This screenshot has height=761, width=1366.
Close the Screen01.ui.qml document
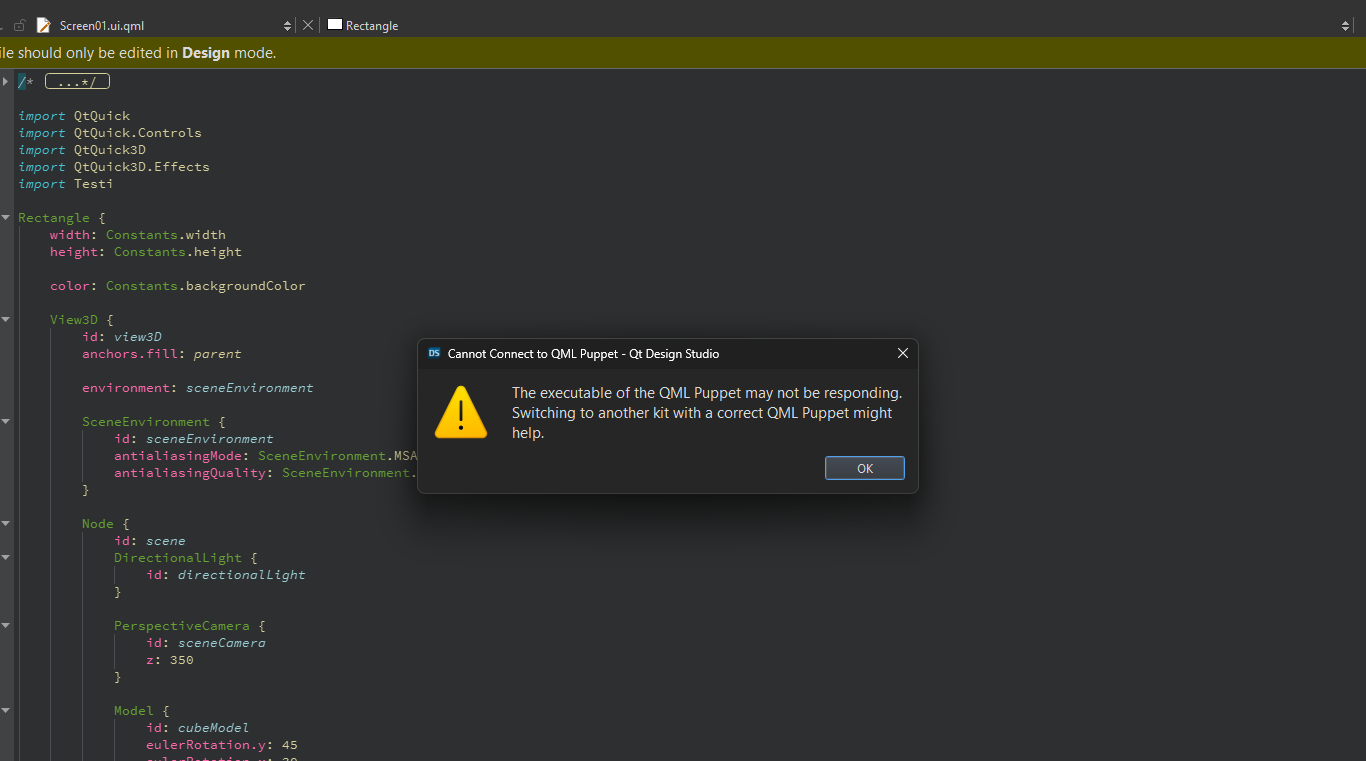pos(308,25)
